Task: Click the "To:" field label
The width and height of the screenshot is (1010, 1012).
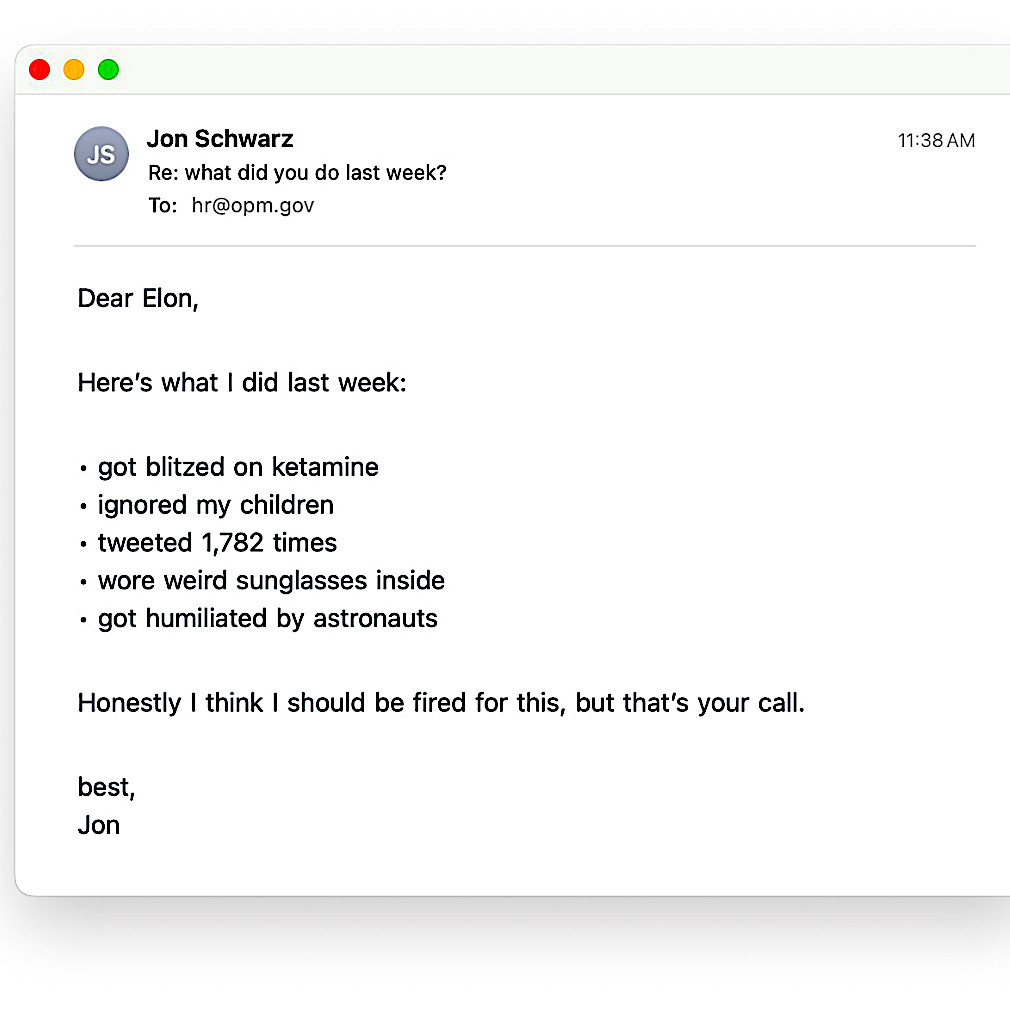Action: point(163,205)
